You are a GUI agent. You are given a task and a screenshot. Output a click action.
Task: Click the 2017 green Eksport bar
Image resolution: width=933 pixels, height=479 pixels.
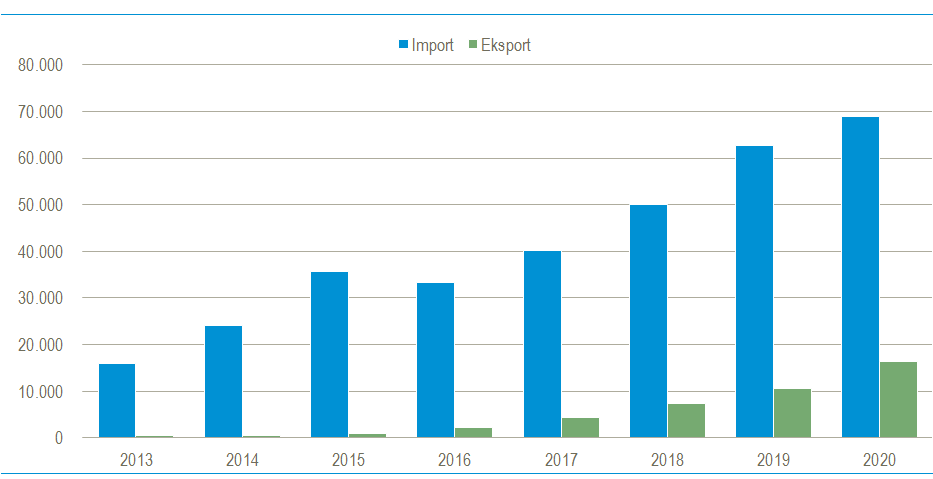pyautogui.click(x=580, y=427)
